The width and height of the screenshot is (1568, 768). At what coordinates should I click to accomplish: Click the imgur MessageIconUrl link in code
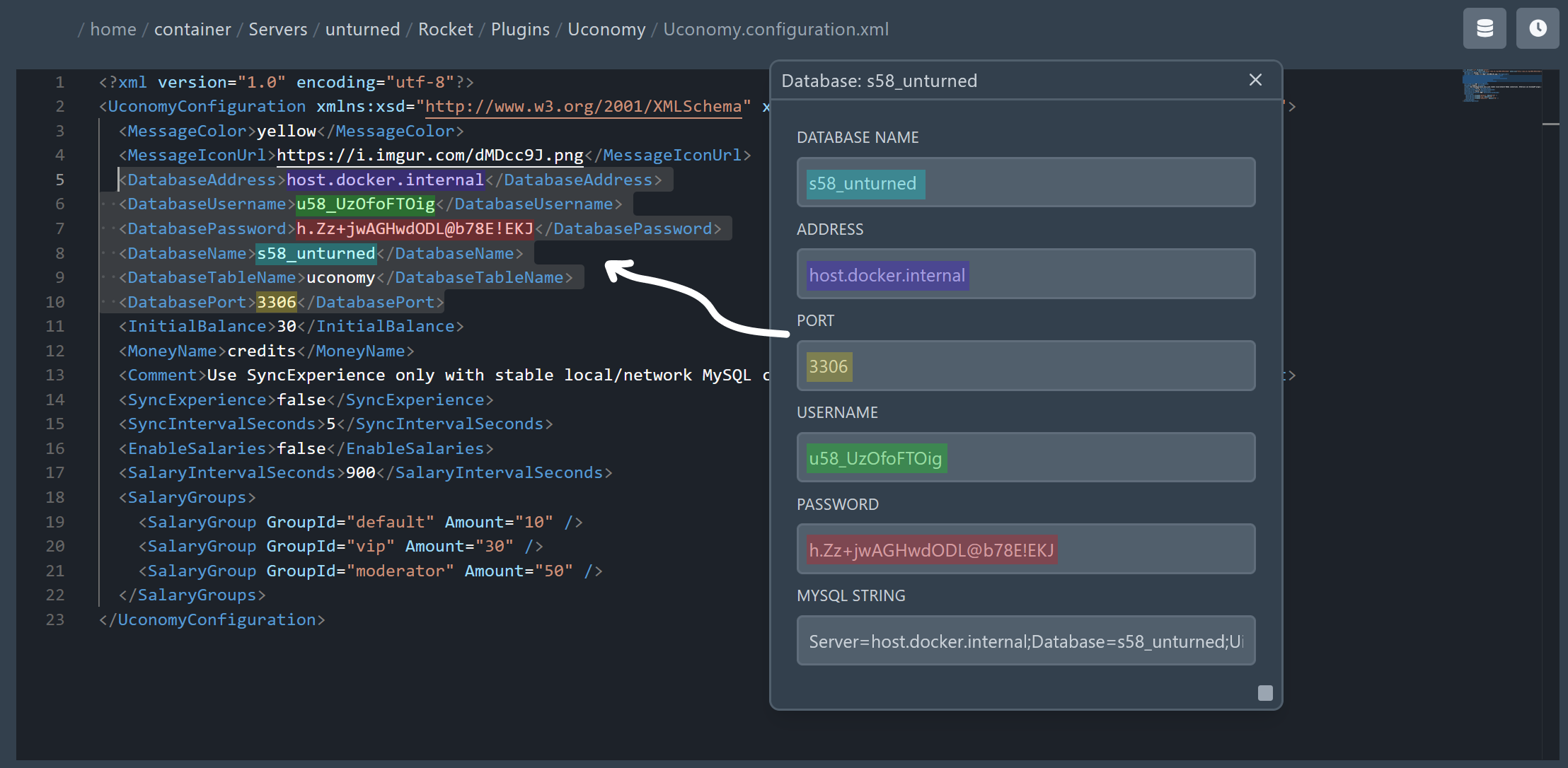click(430, 155)
